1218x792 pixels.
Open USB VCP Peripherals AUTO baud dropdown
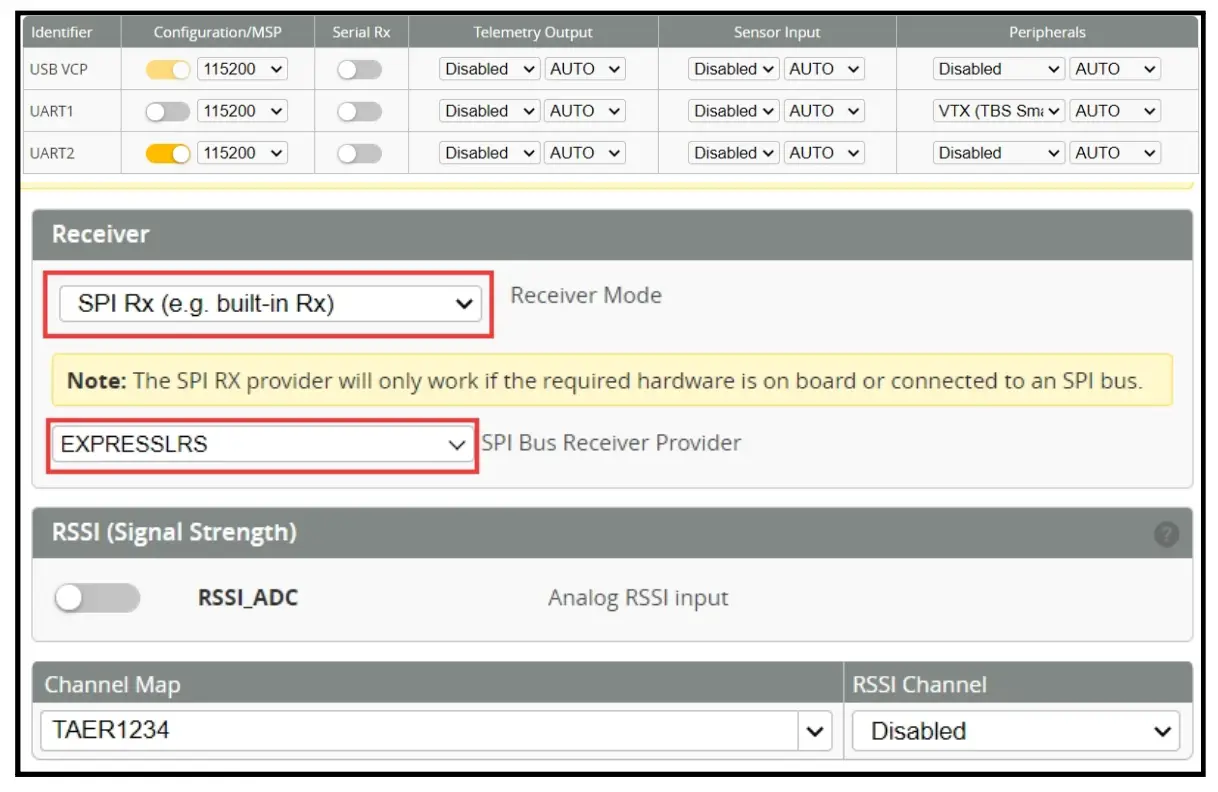[1115, 70]
